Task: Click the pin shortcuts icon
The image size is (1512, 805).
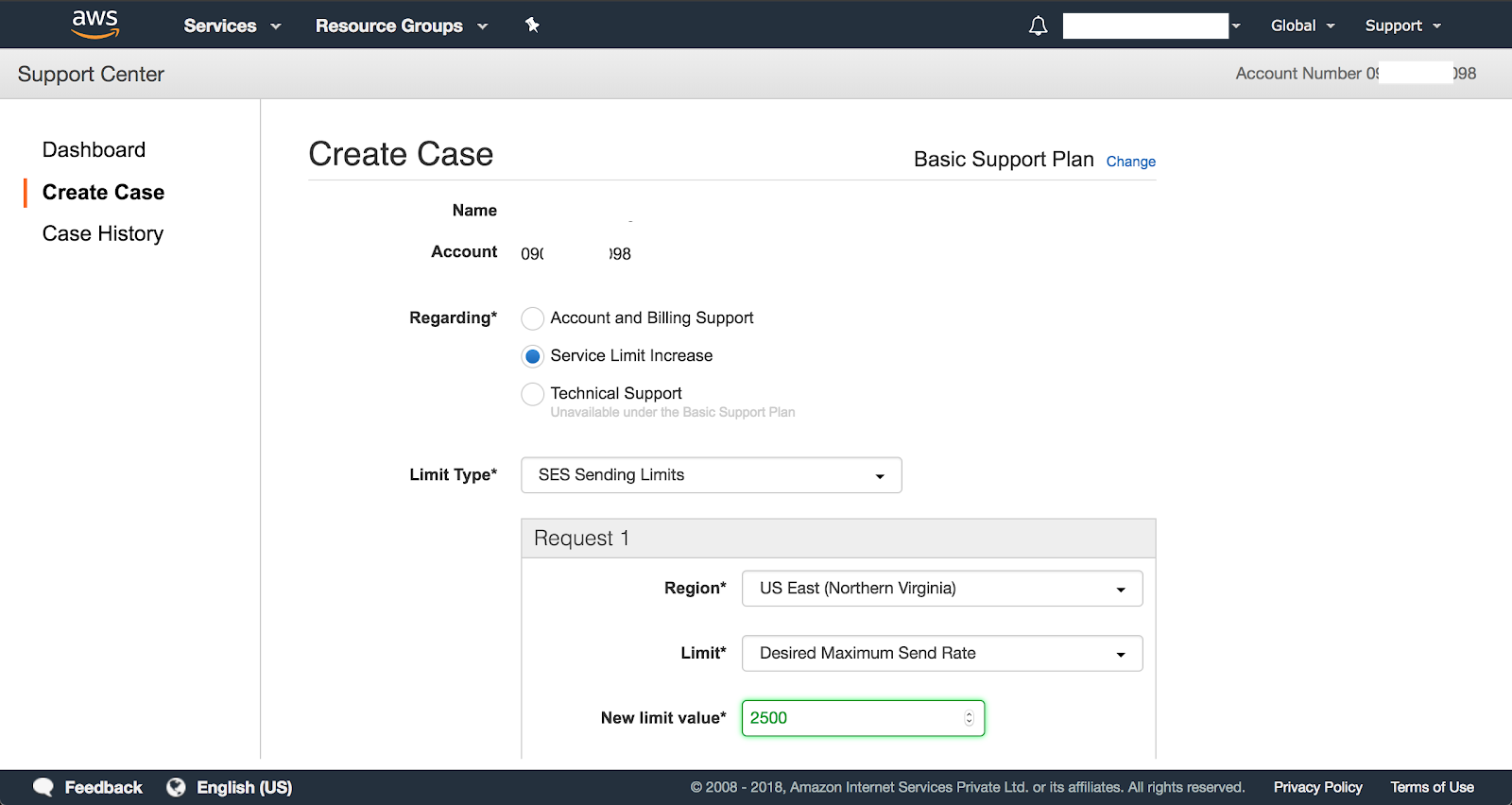Action: click(x=532, y=26)
